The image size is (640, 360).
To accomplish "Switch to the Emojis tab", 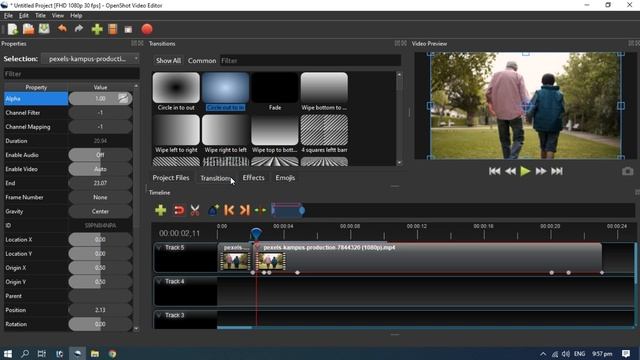I will coord(285,178).
